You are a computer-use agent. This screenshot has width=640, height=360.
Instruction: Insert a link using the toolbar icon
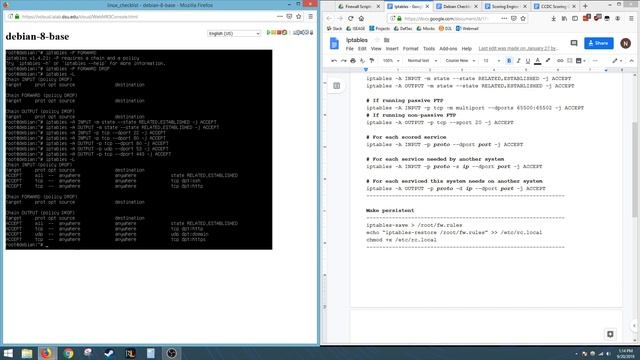pos(560,61)
